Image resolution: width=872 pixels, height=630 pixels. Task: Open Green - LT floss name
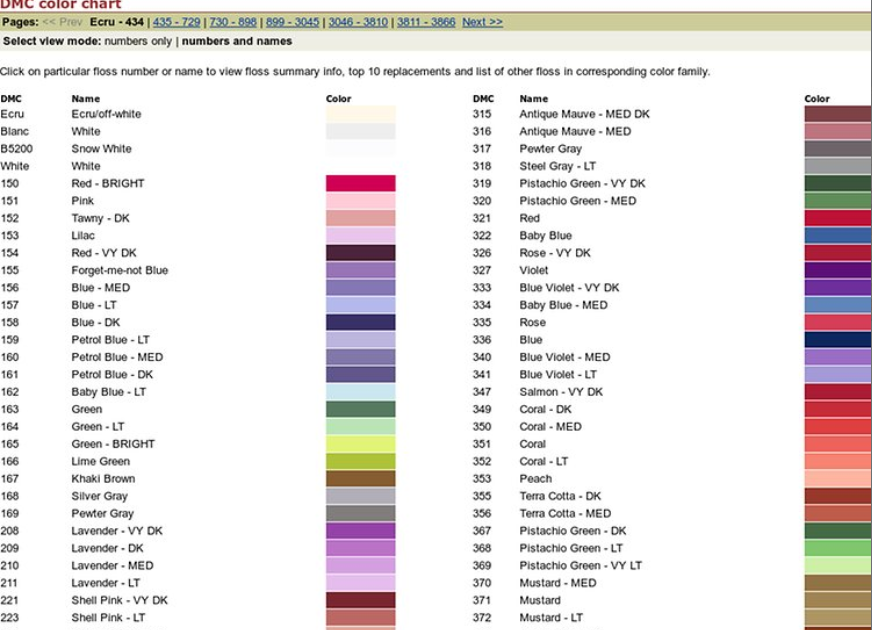click(x=98, y=426)
